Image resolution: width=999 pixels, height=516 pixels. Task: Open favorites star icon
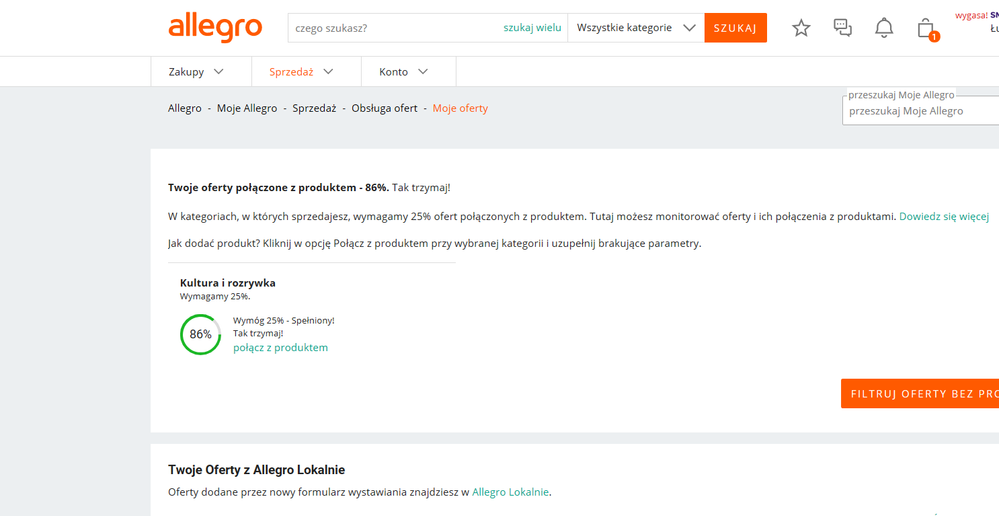click(x=801, y=28)
